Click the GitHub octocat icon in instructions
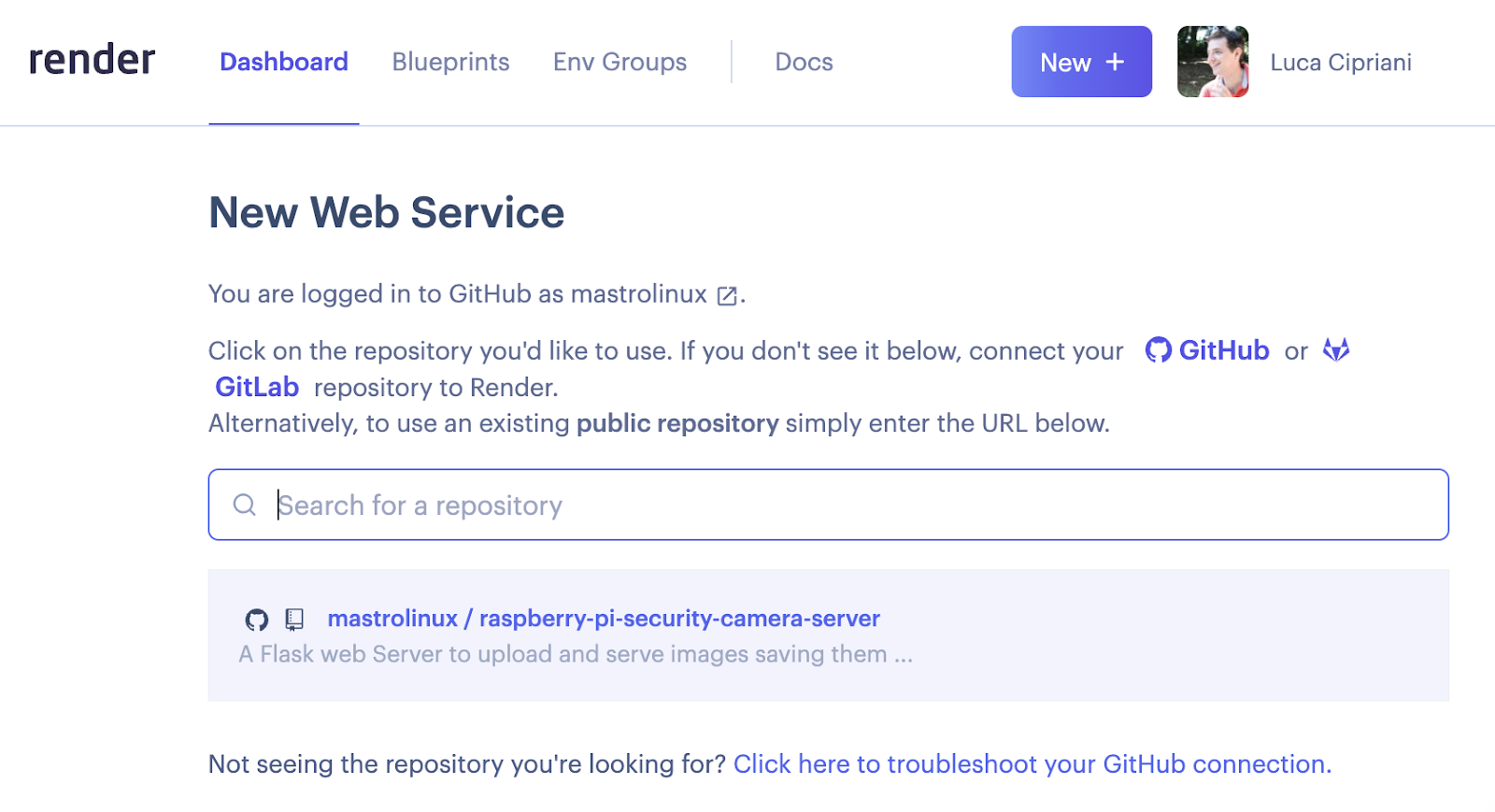The image size is (1495, 812). tap(1158, 350)
